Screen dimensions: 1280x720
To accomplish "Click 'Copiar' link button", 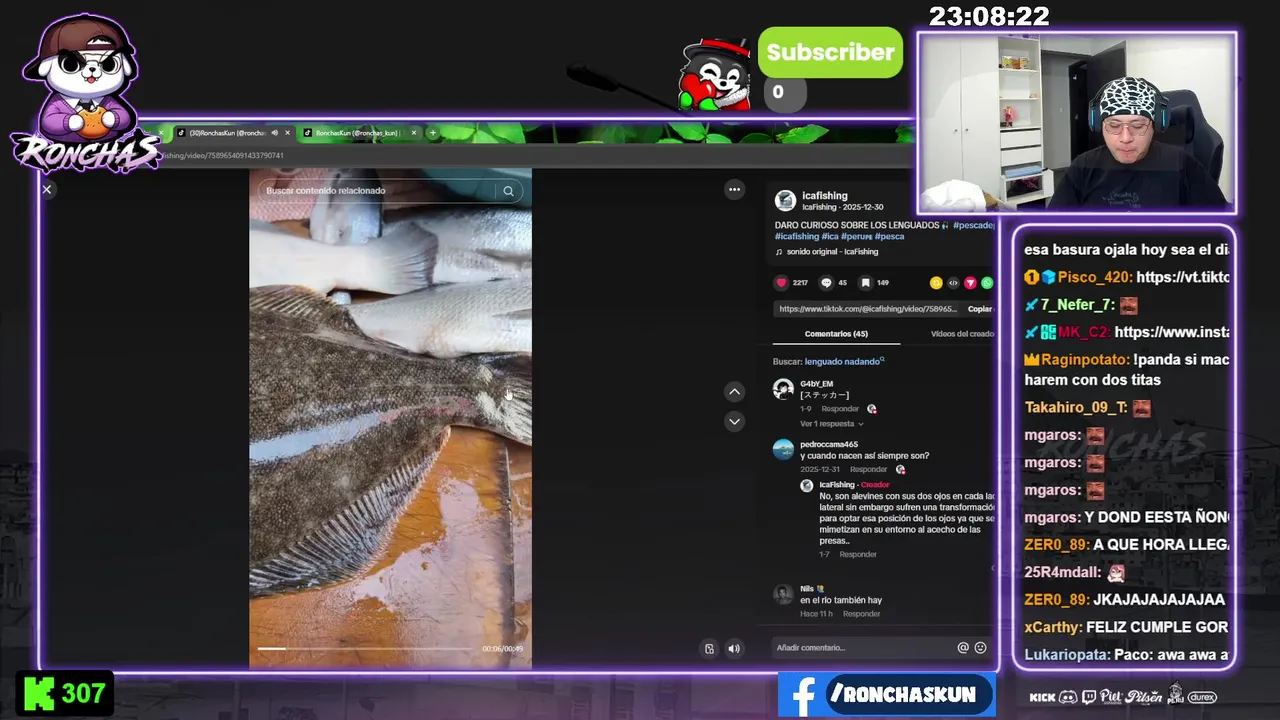I will tap(980, 309).
